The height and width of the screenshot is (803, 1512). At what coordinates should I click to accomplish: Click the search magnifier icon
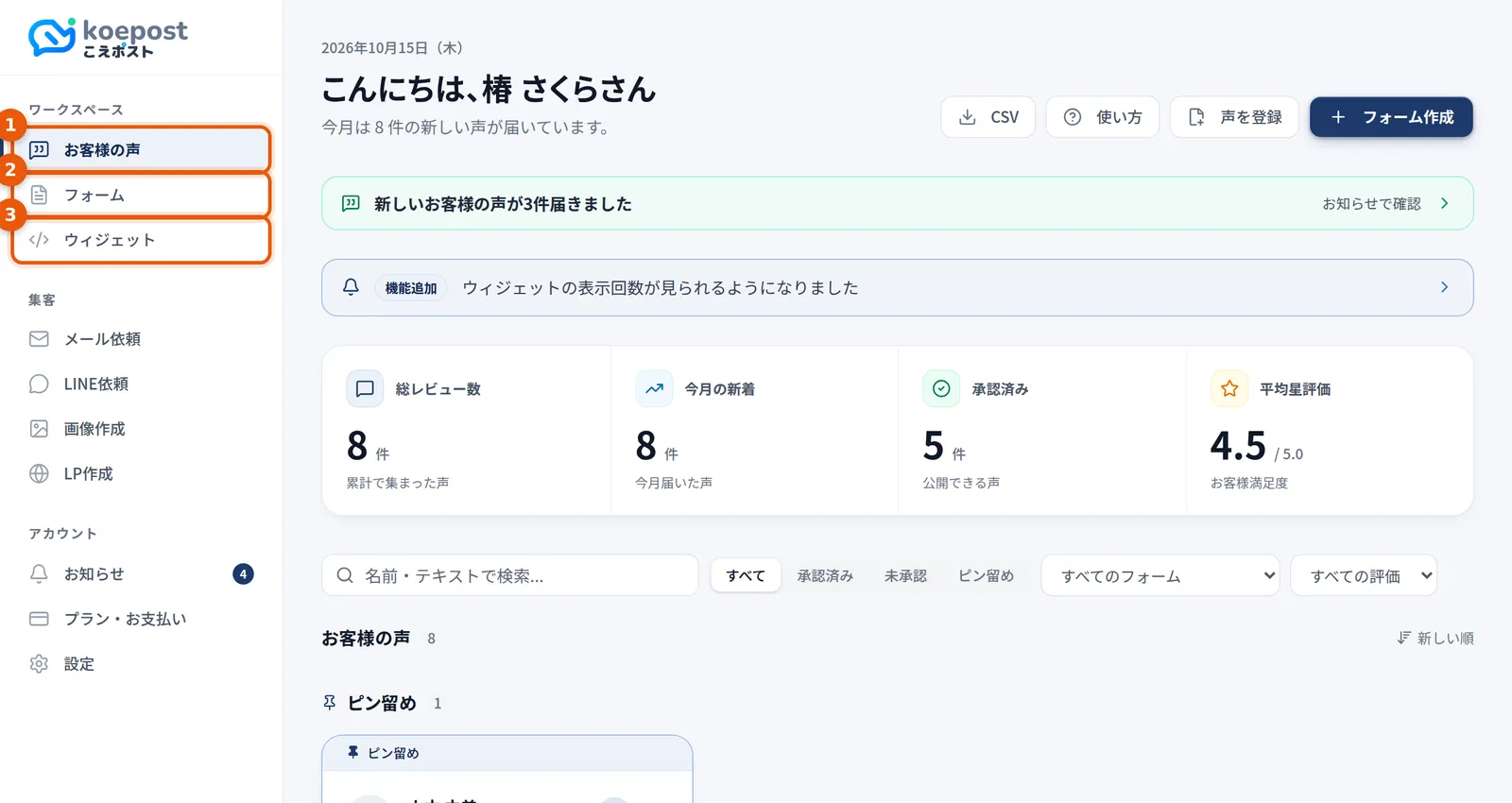coord(345,575)
